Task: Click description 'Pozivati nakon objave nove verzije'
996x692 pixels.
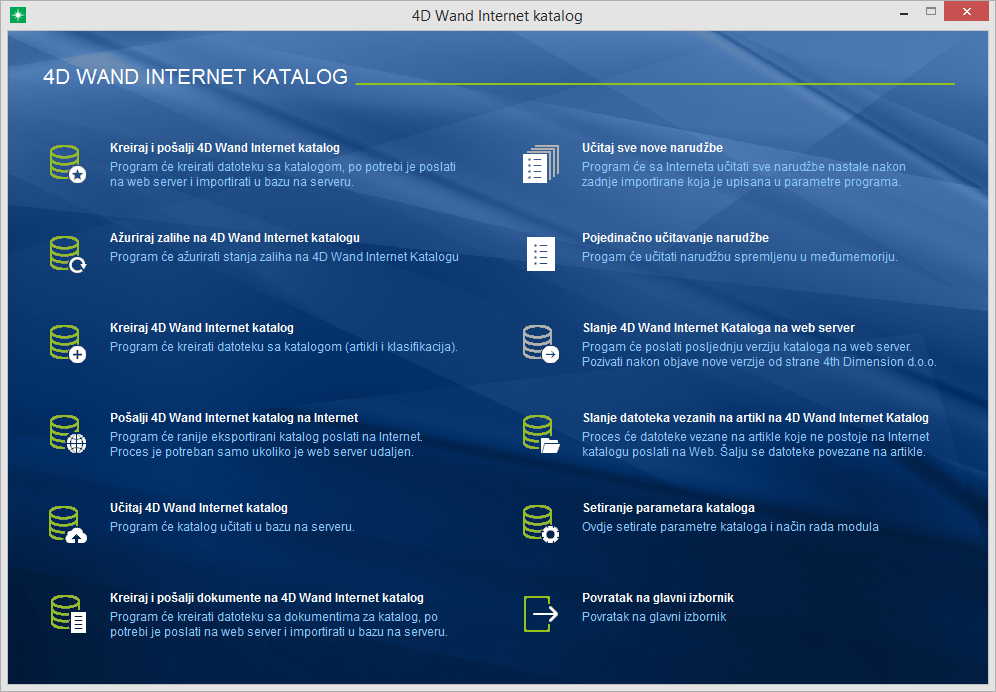Action: [759, 362]
